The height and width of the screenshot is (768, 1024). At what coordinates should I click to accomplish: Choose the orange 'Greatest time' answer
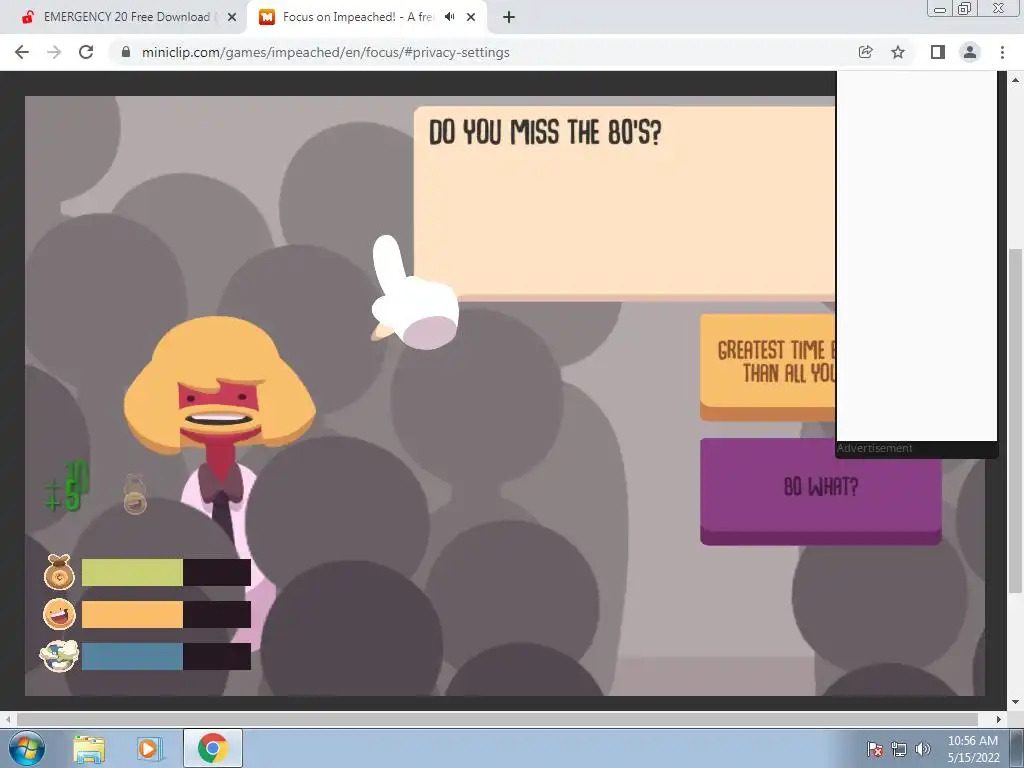[x=768, y=367]
